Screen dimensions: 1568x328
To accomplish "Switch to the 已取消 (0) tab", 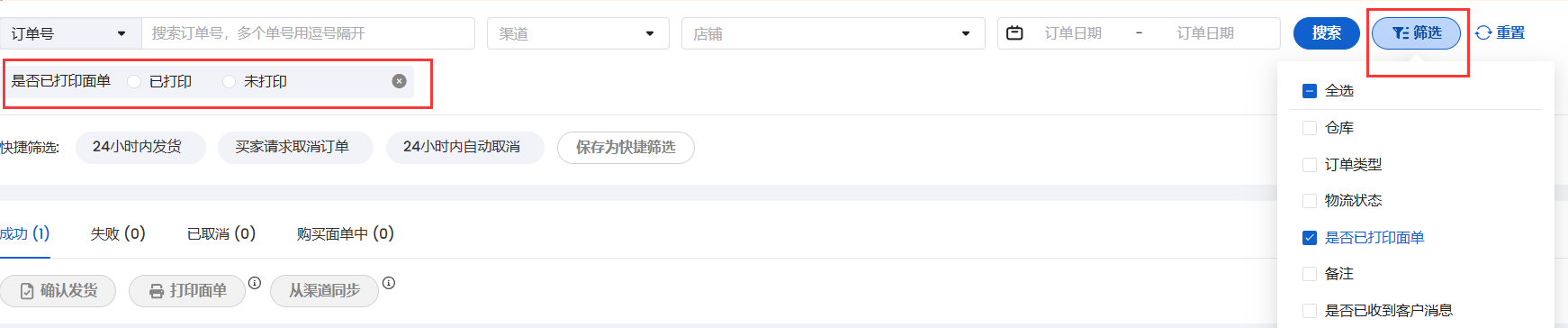I will coord(221,234).
